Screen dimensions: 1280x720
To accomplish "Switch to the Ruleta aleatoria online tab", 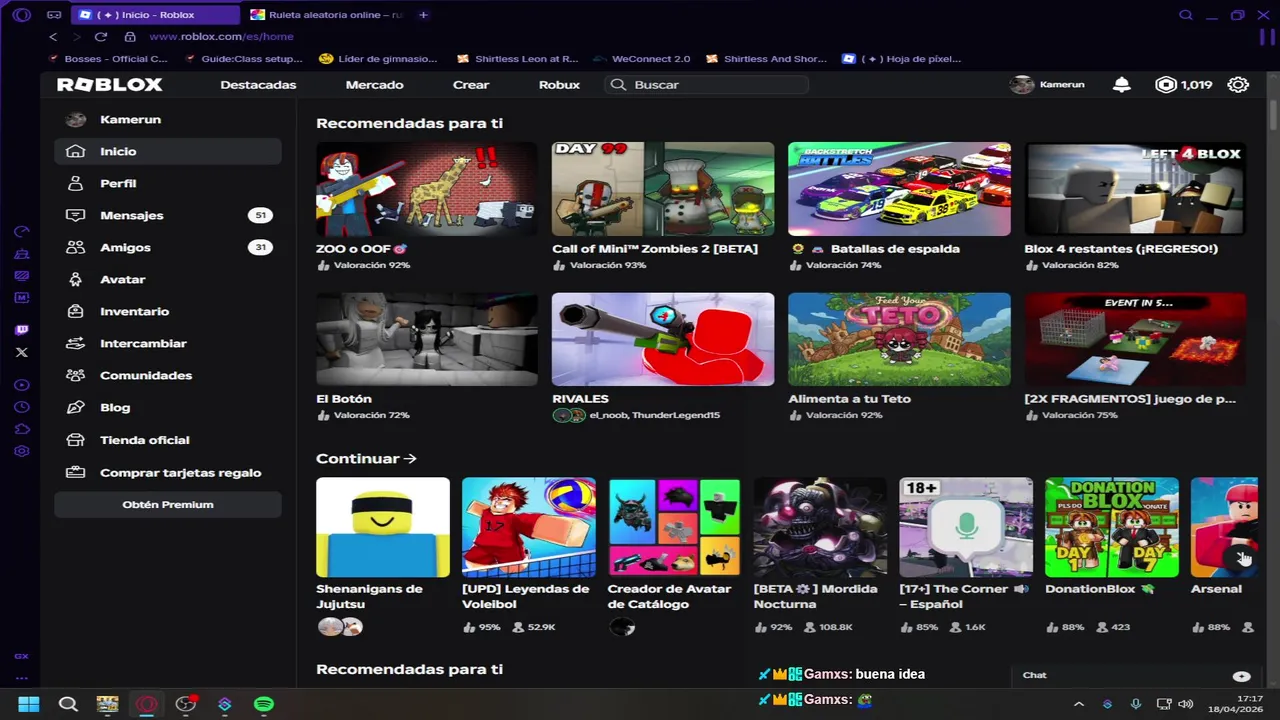I will 326,15.
